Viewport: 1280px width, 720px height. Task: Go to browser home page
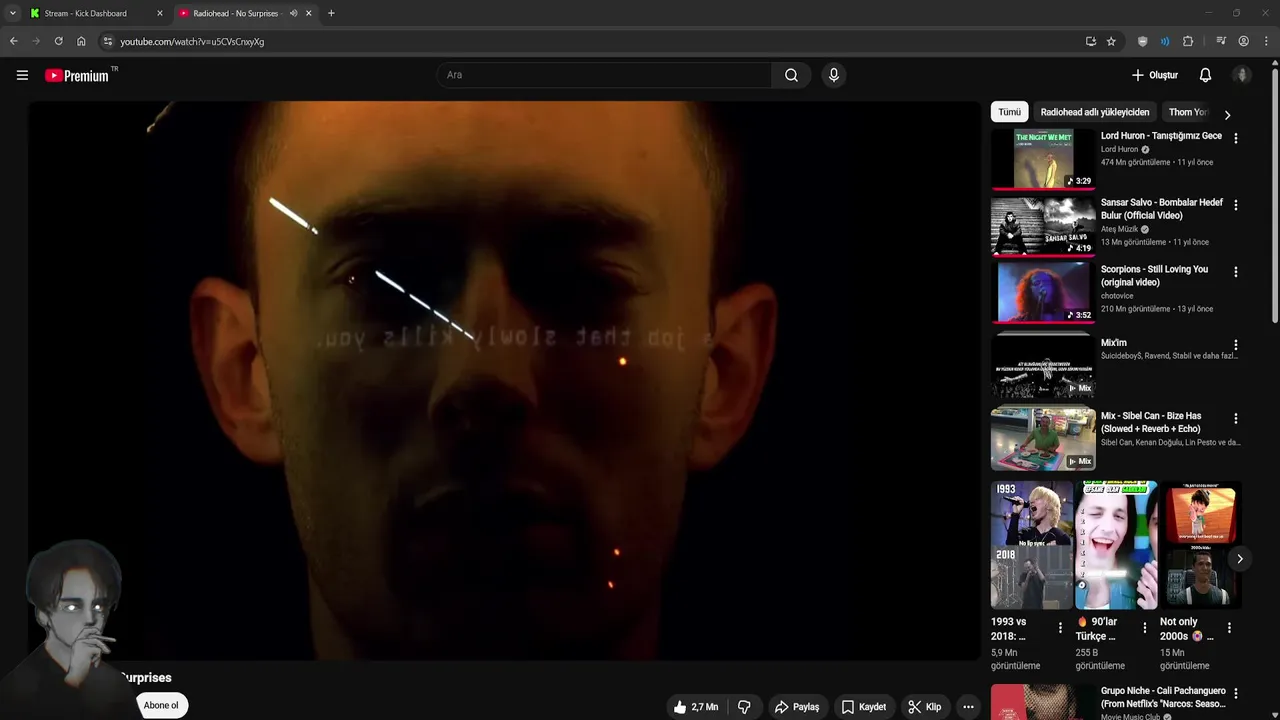click(81, 41)
